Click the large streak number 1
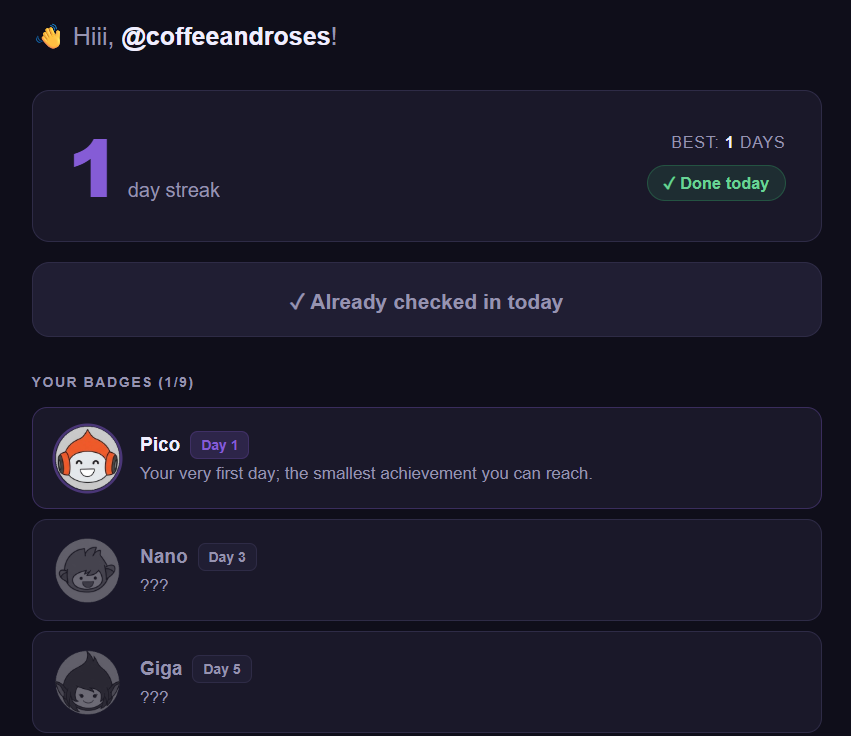Image resolution: width=851 pixels, height=736 pixels. [91, 169]
